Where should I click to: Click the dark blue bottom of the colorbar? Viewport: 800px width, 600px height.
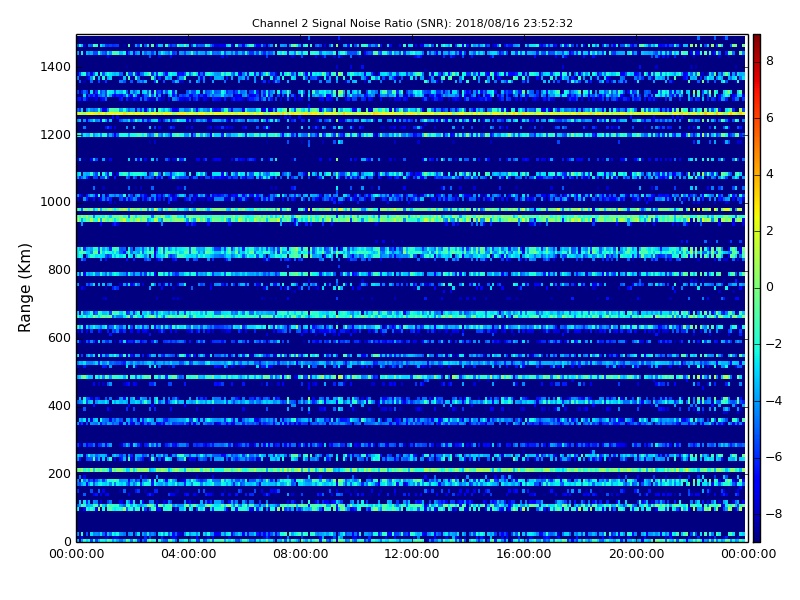pyautogui.click(x=757, y=531)
